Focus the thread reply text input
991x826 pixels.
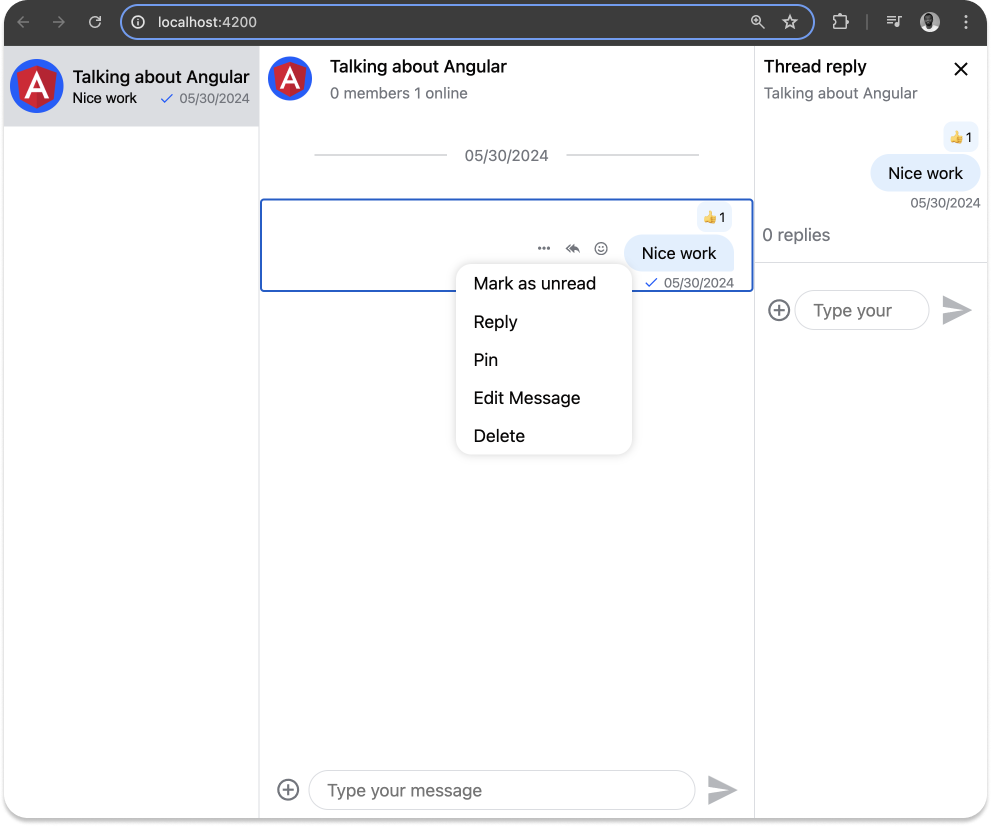coord(862,310)
